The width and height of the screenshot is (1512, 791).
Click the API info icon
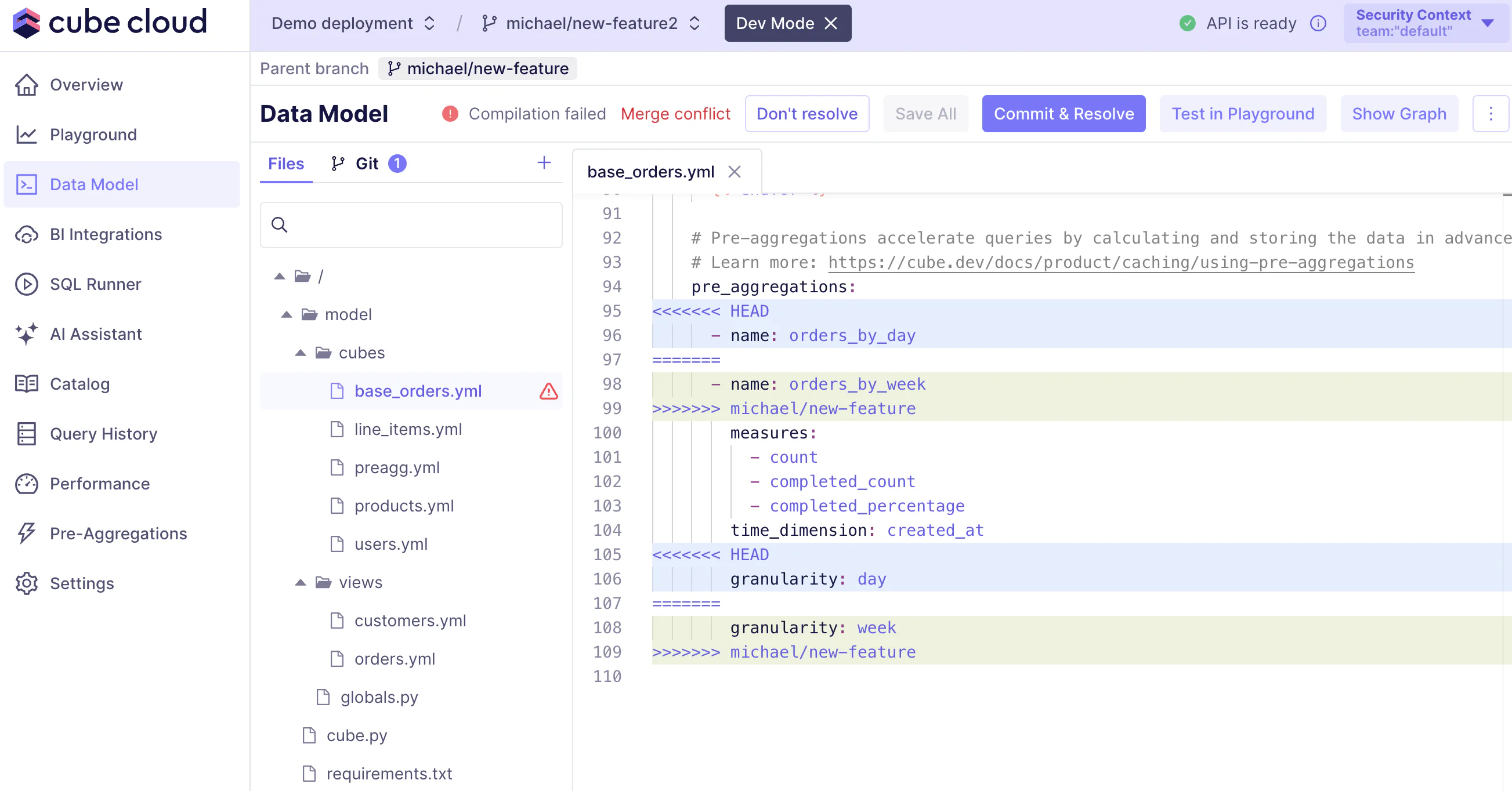pyautogui.click(x=1318, y=23)
